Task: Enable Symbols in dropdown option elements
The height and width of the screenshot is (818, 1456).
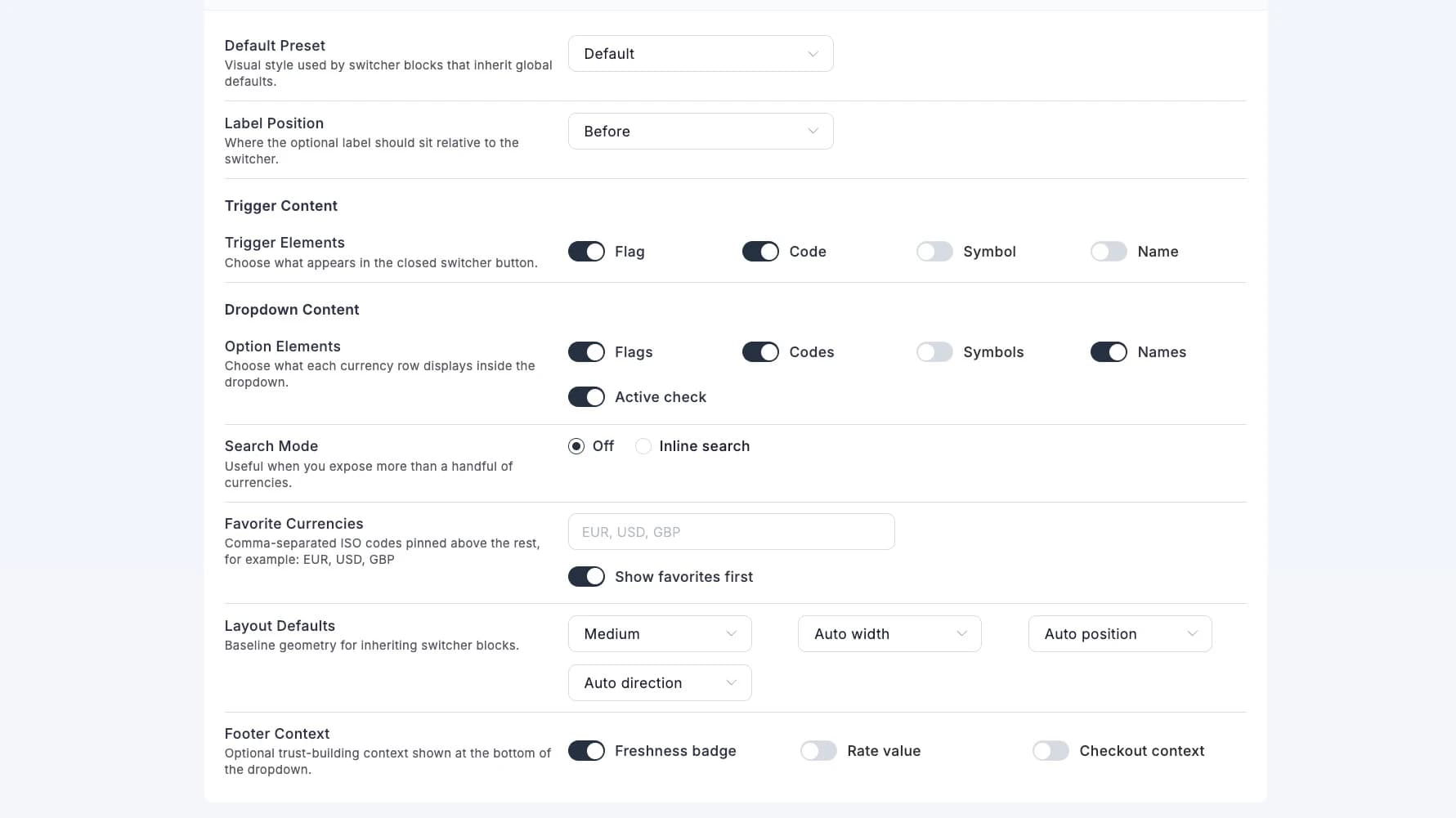Action: click(x=934, y=352)
